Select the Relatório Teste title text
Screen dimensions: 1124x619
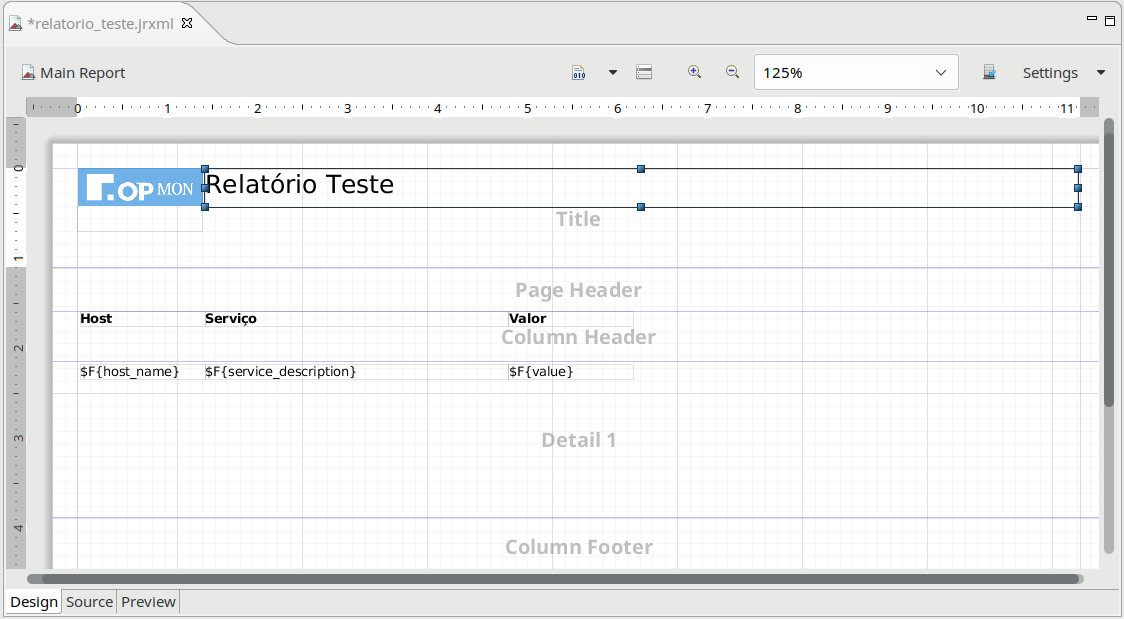(300, 185)
